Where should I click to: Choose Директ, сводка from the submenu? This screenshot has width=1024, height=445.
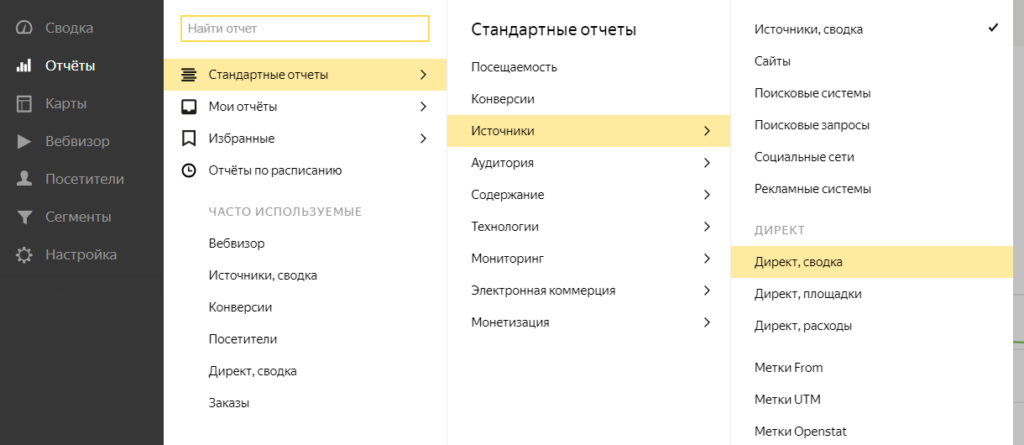point(798,262)
